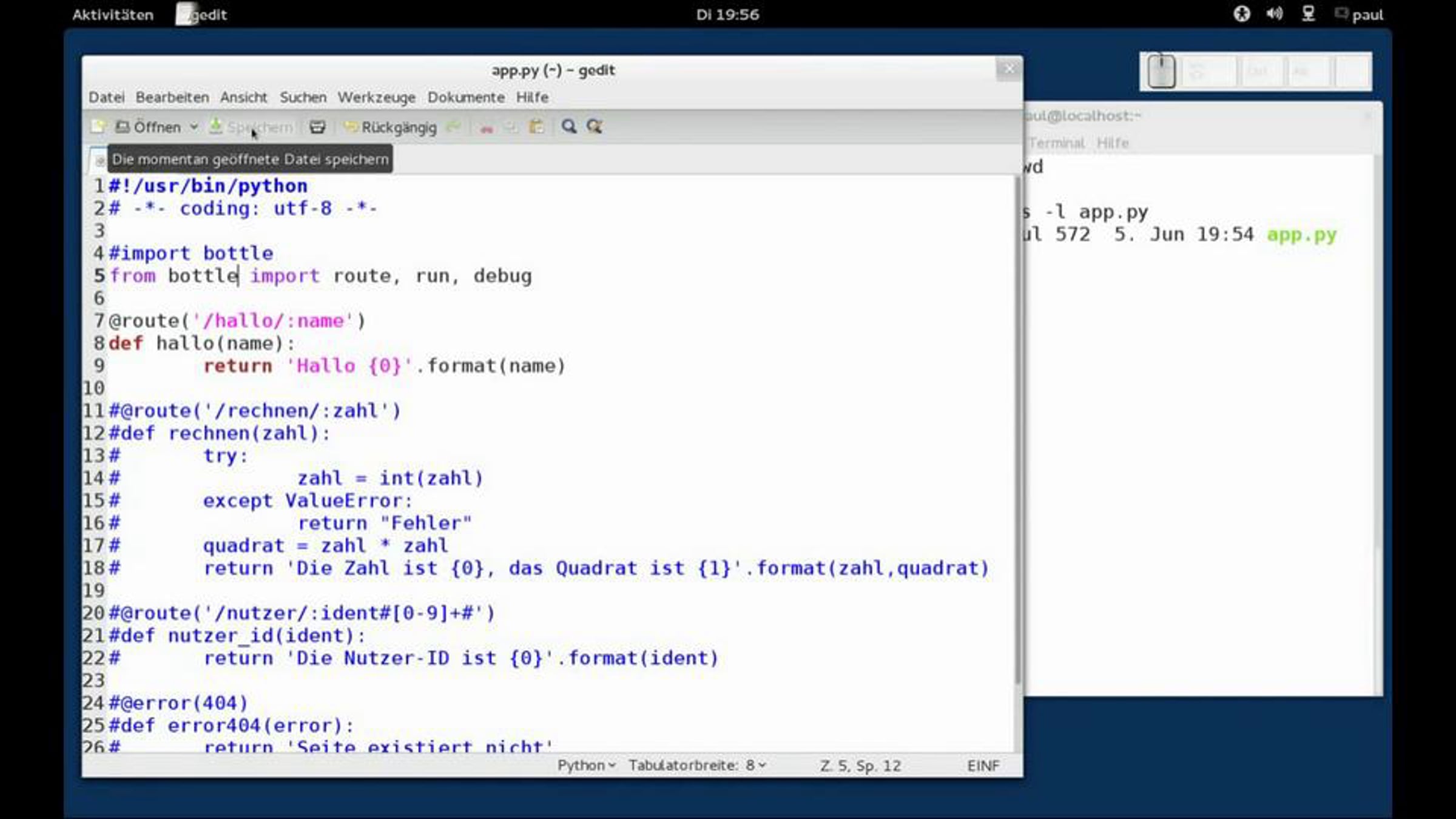Expand the Öffnen recent files arrow
The image size is (1456, 819).
click(x=194, y=127)
